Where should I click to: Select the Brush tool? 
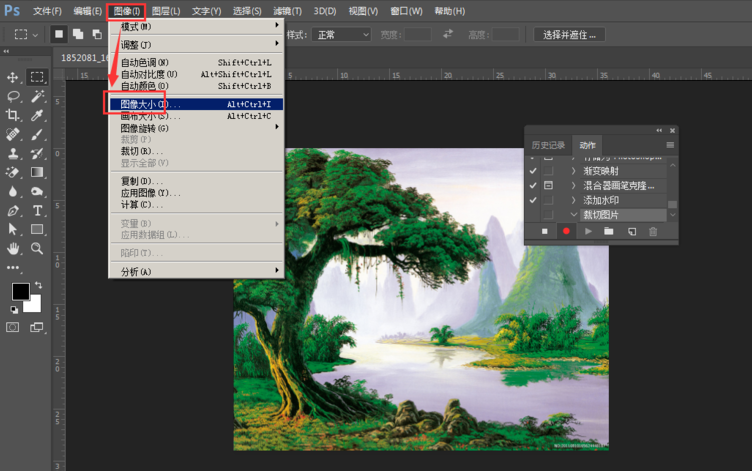click(37, 134)
